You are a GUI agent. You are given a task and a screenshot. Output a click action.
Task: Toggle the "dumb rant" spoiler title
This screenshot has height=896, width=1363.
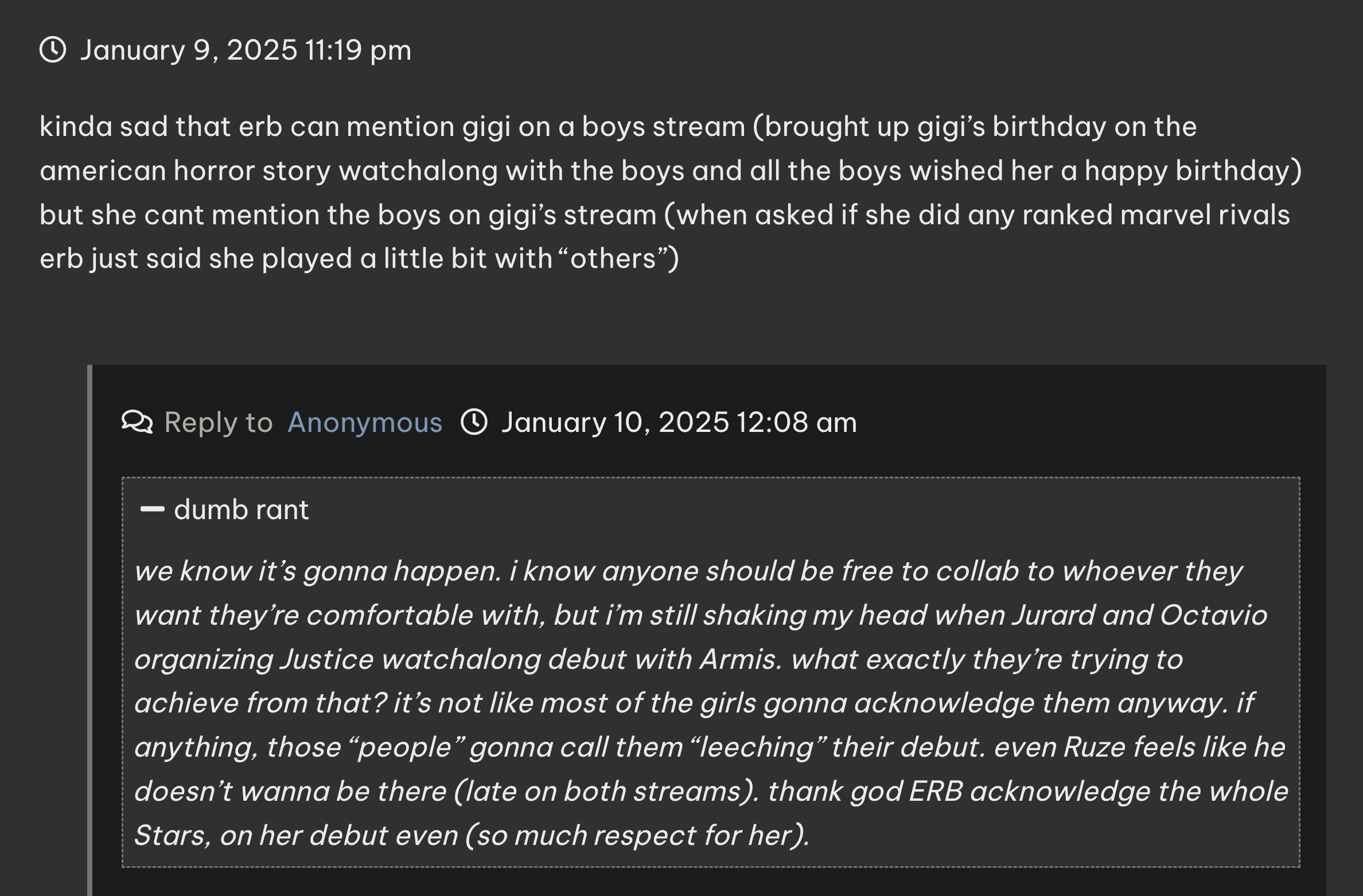point(242,509)
